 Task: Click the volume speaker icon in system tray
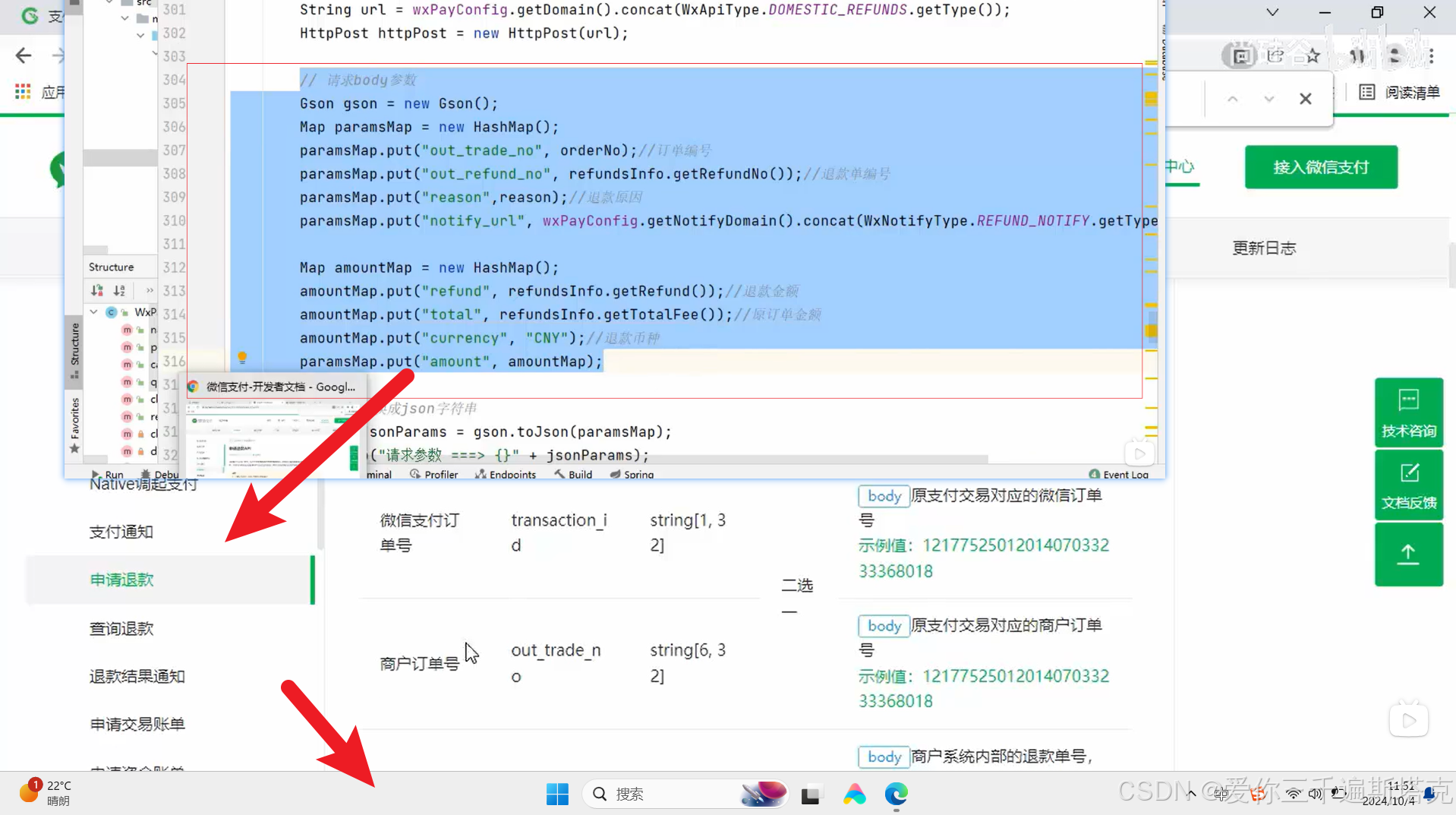pos(1315,794)
